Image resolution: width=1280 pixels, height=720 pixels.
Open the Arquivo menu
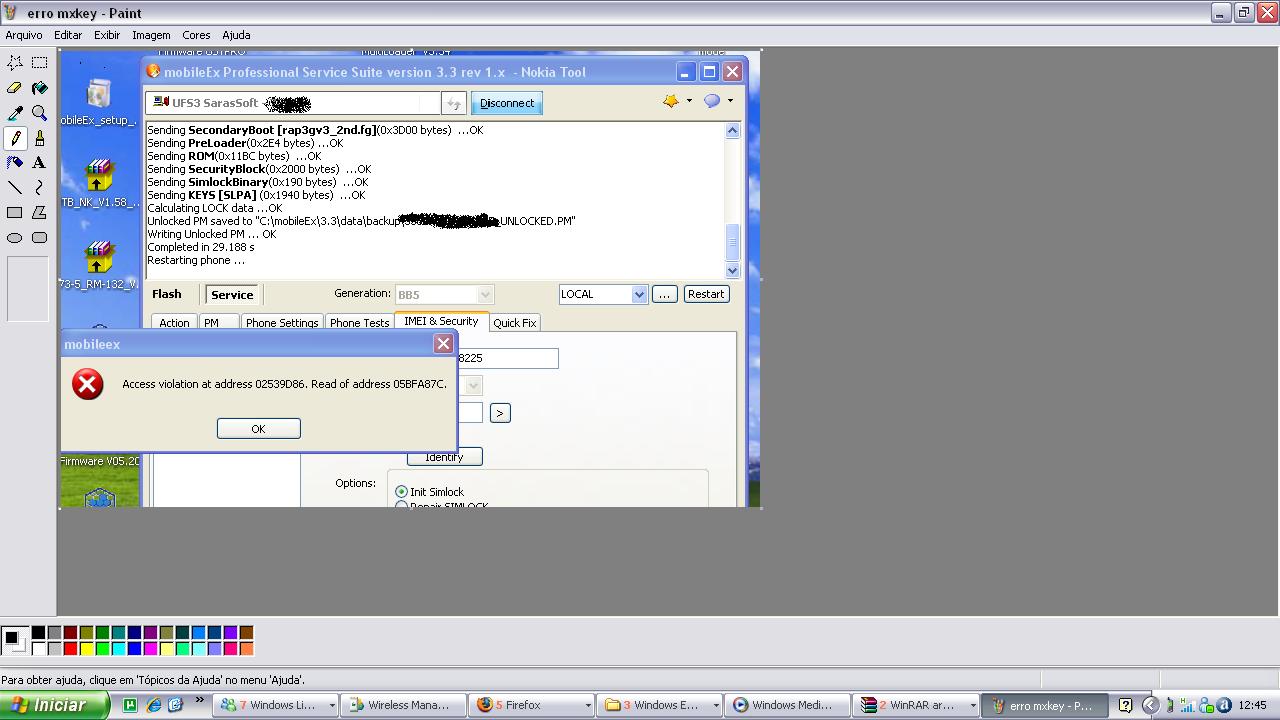tap(24, 35)
